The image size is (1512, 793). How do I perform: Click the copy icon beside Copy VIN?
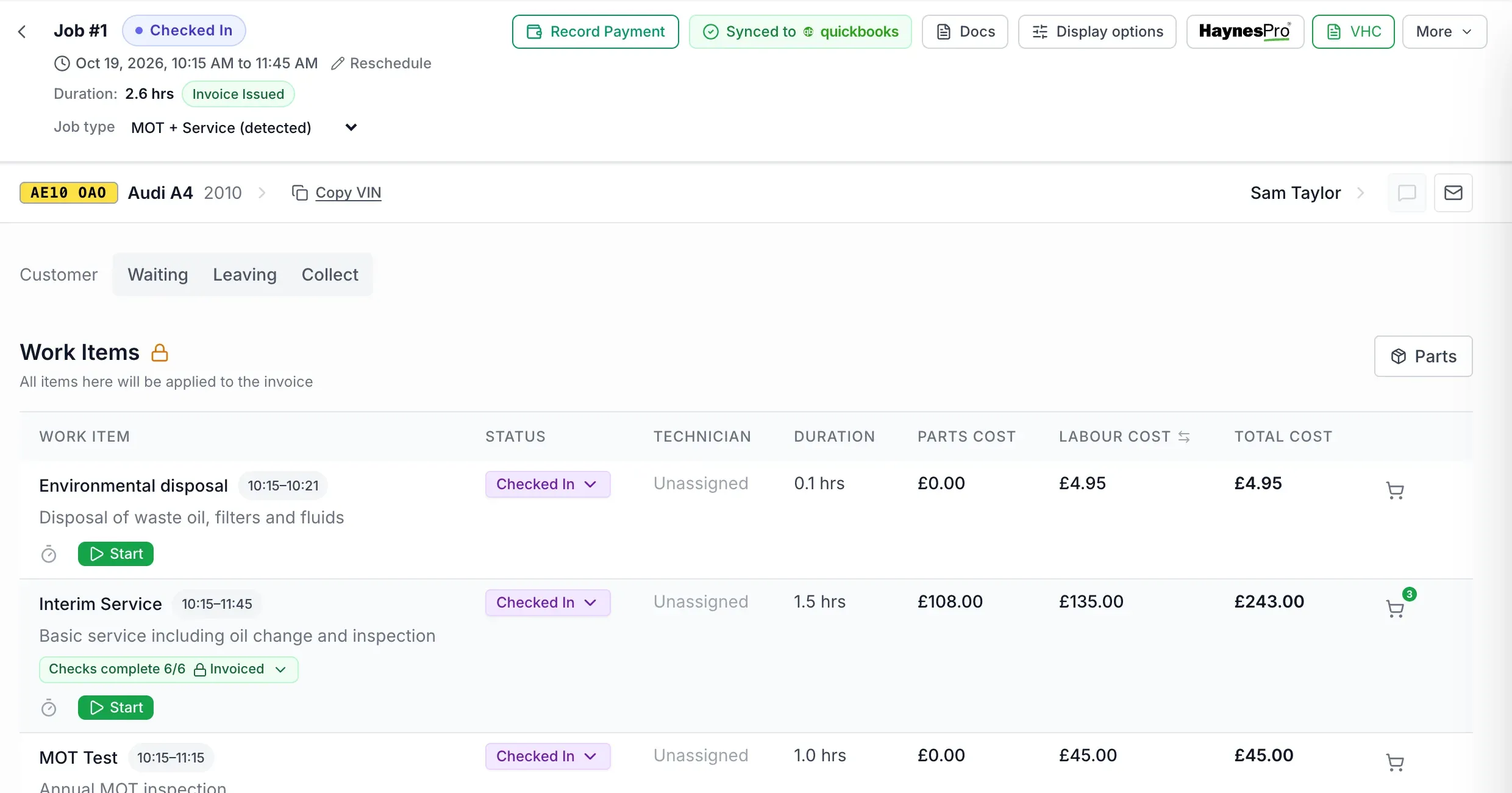coord(300,193)
